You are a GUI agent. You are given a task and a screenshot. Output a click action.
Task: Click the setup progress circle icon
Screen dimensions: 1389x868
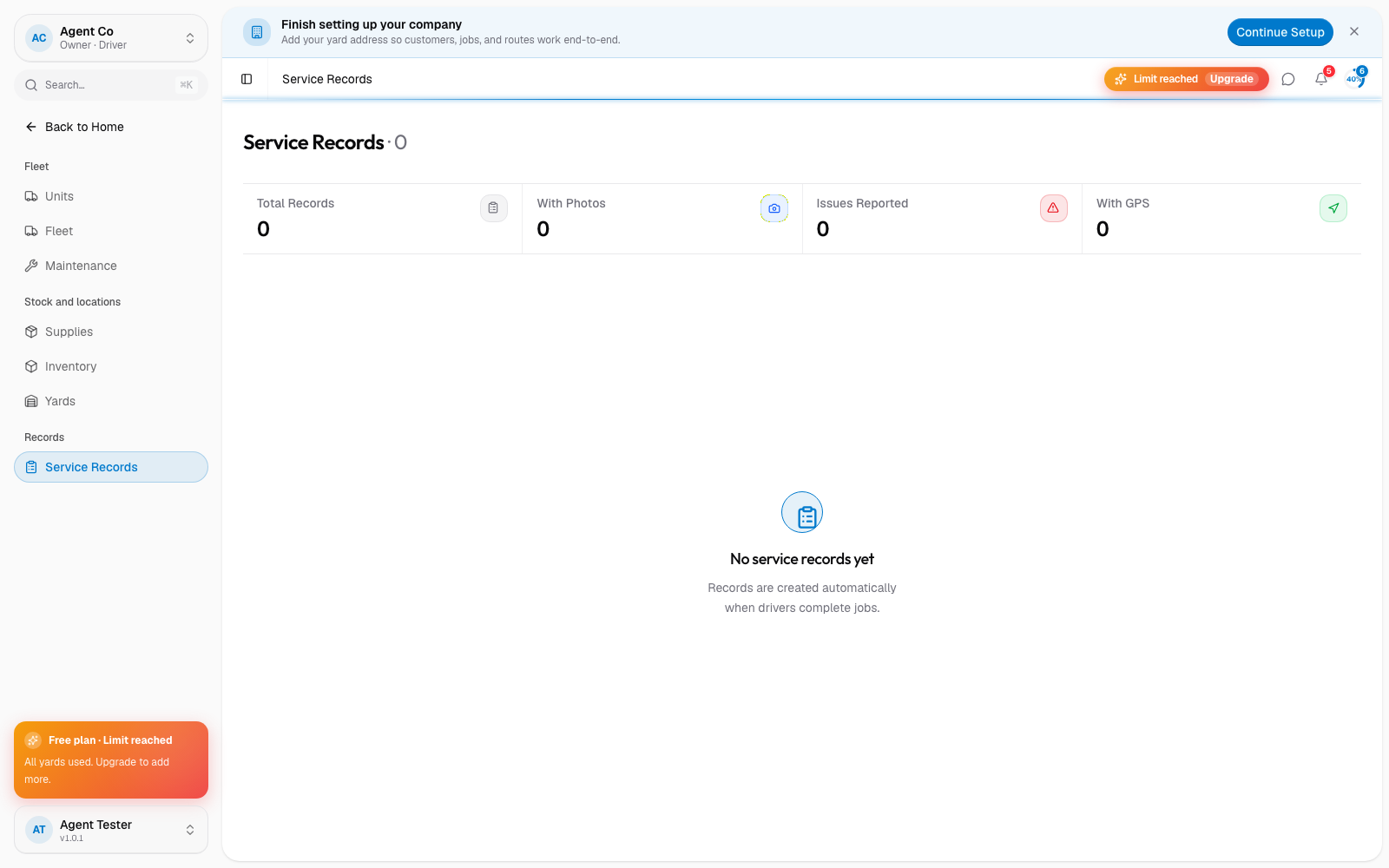click(1355, 79)
